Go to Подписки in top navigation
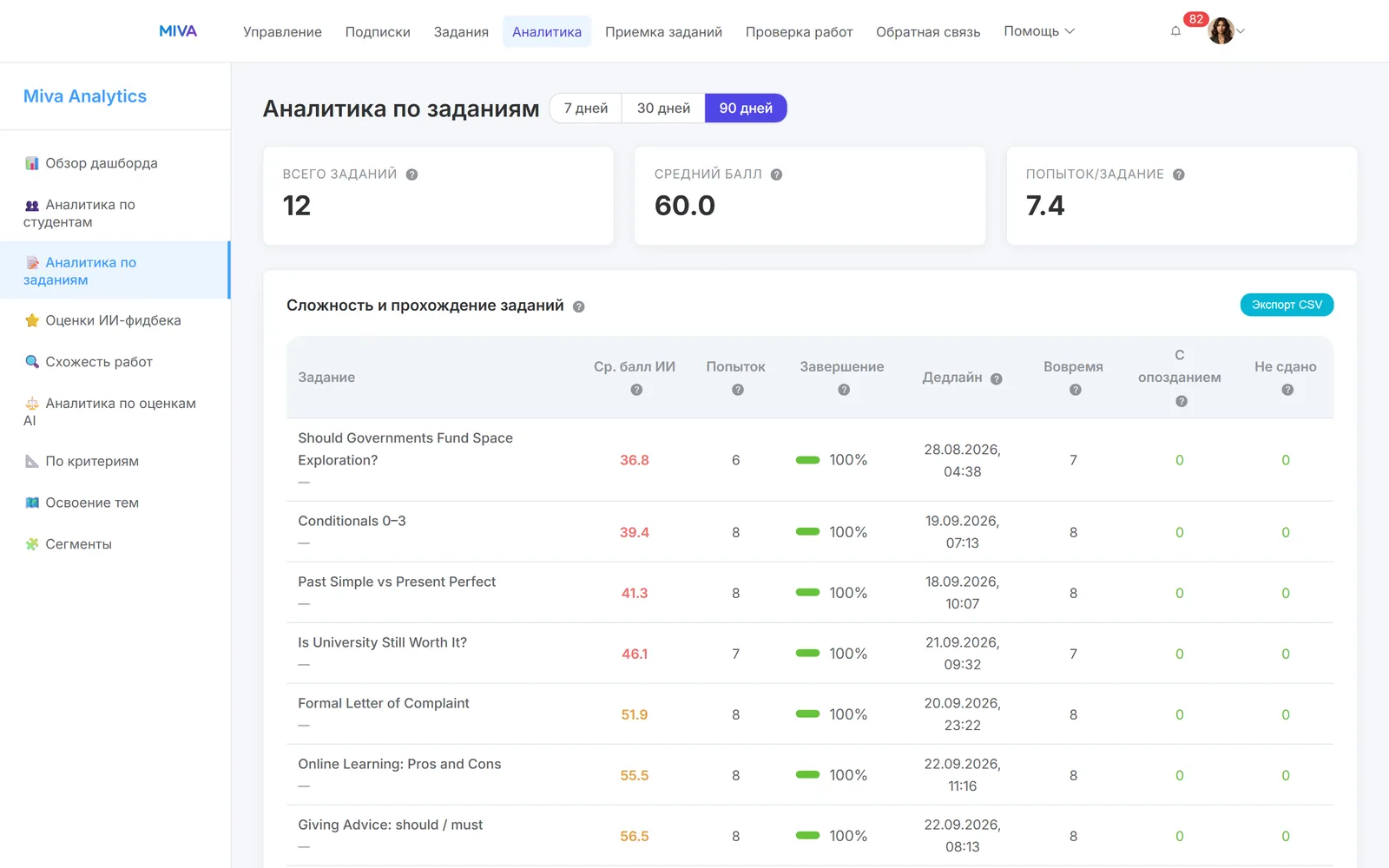The height and width of the screenshot is (868, 1389). 378,32
